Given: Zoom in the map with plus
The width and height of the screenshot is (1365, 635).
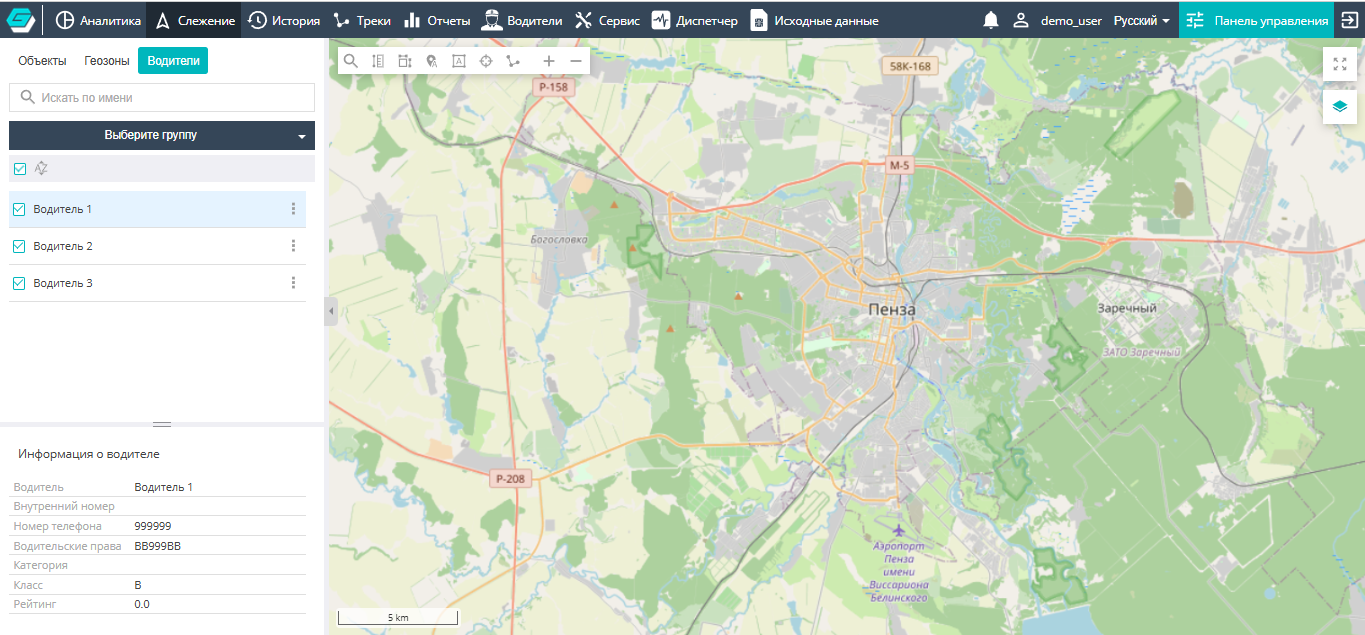Looking at the screenshot, I should 549,61.
